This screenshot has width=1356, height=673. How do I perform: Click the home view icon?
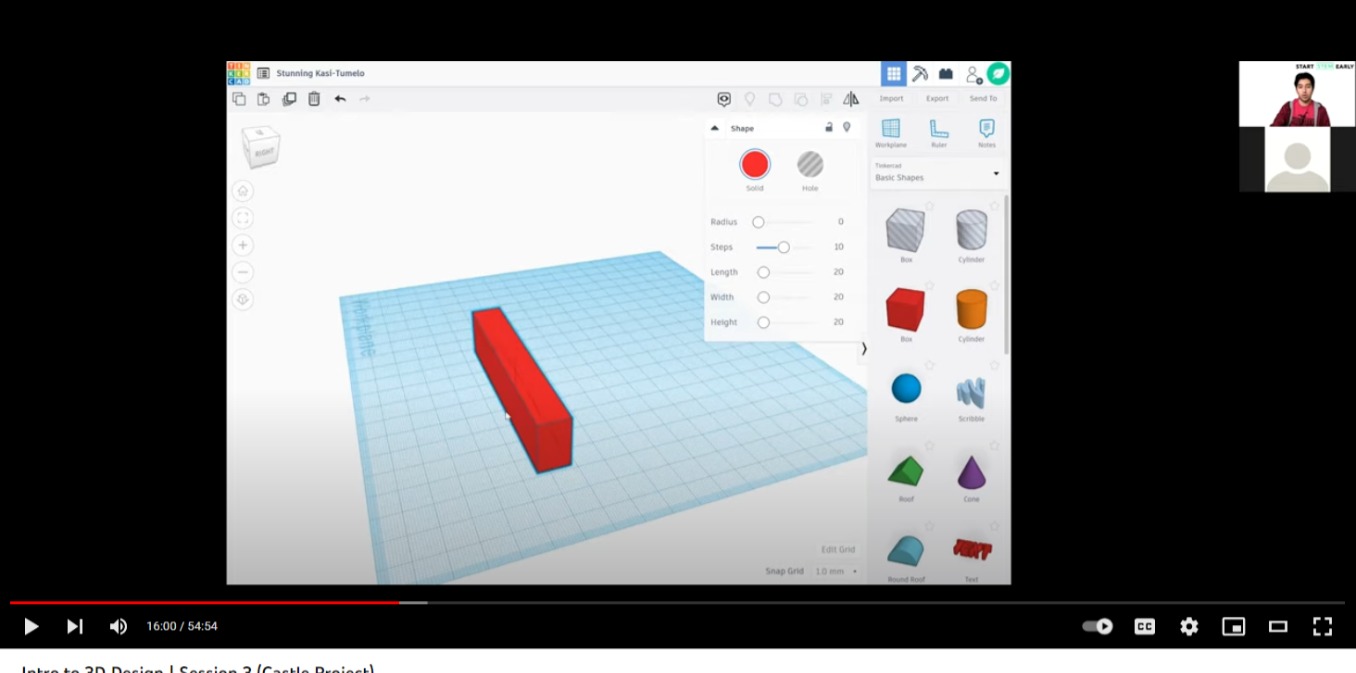coord(243,191)
